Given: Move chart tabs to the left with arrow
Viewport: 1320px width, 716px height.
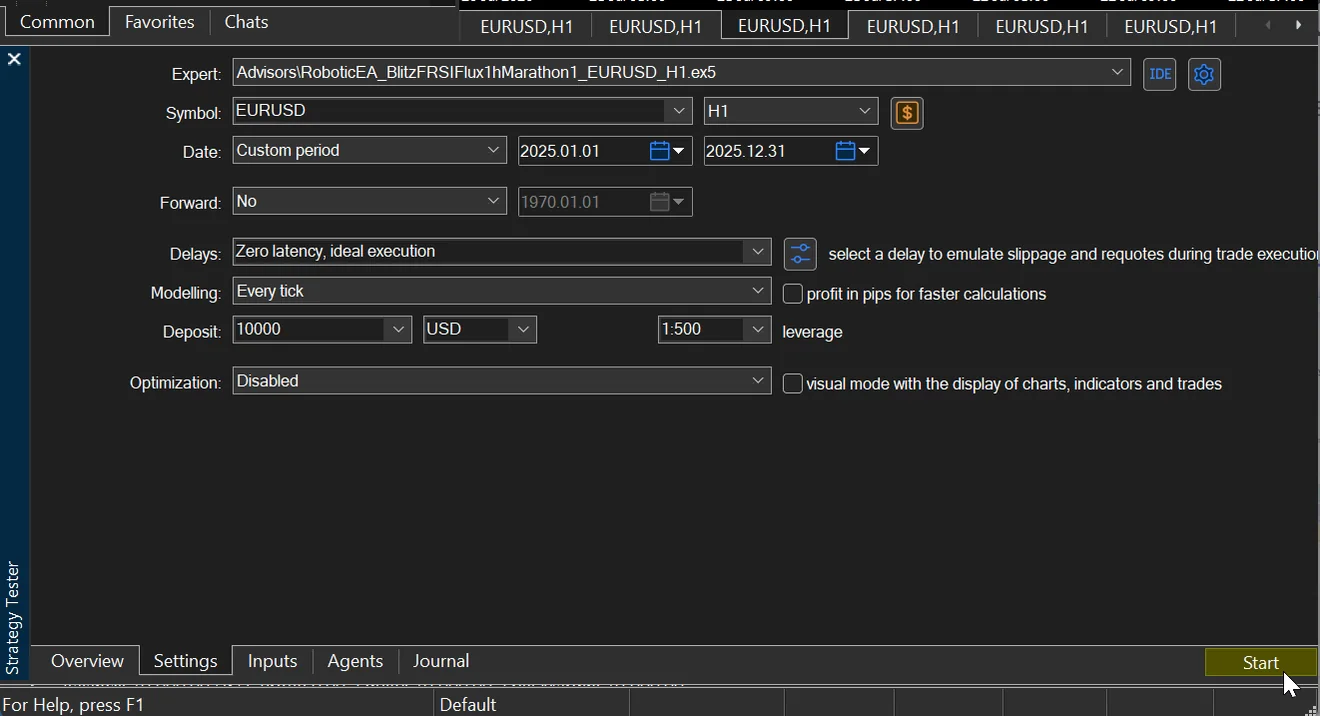Looking at the screenshot, I should [1268, 25].
